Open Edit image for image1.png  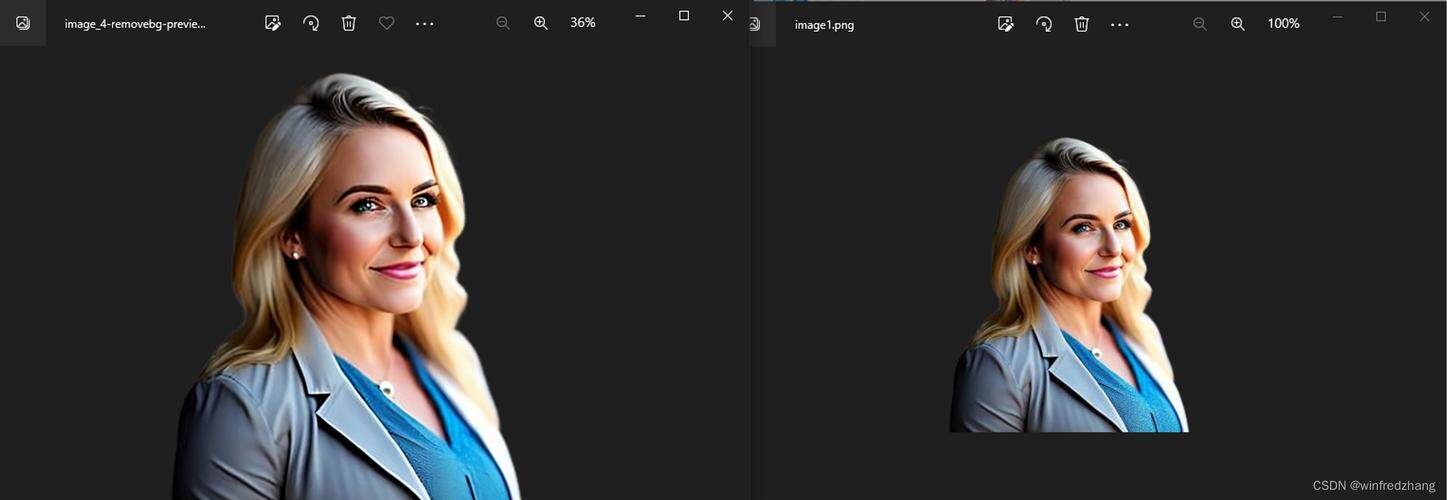(1006, 24)
